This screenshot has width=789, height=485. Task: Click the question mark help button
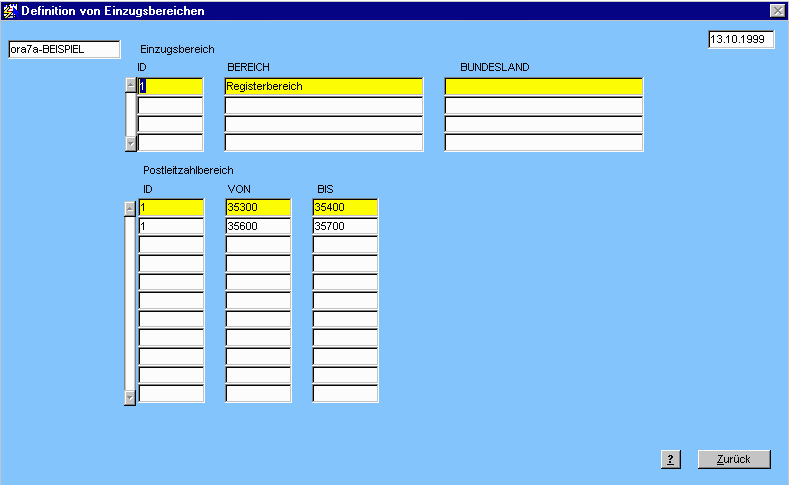(x=671, y=459)
